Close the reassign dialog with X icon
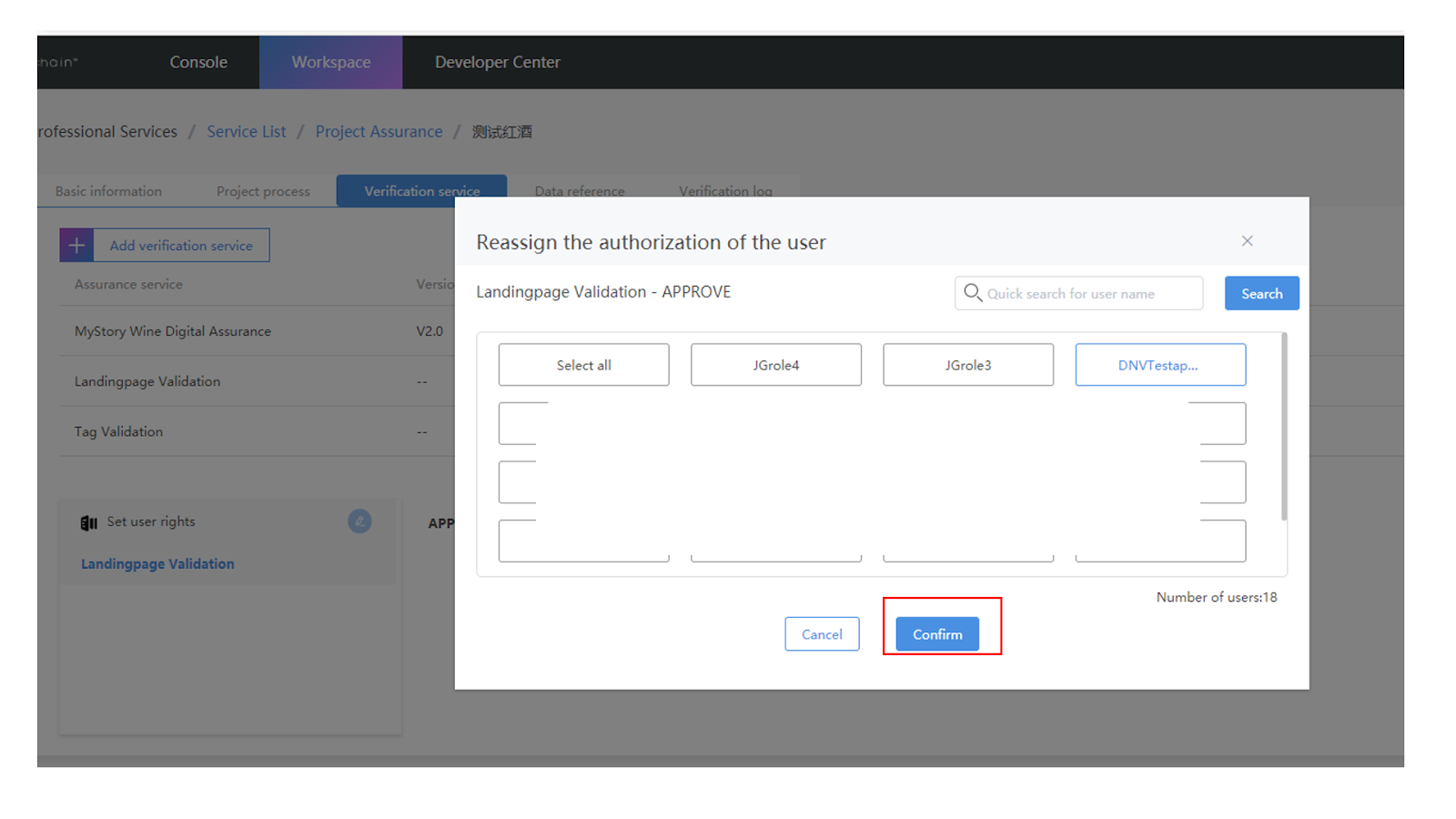 click(x=1248, y=241)
